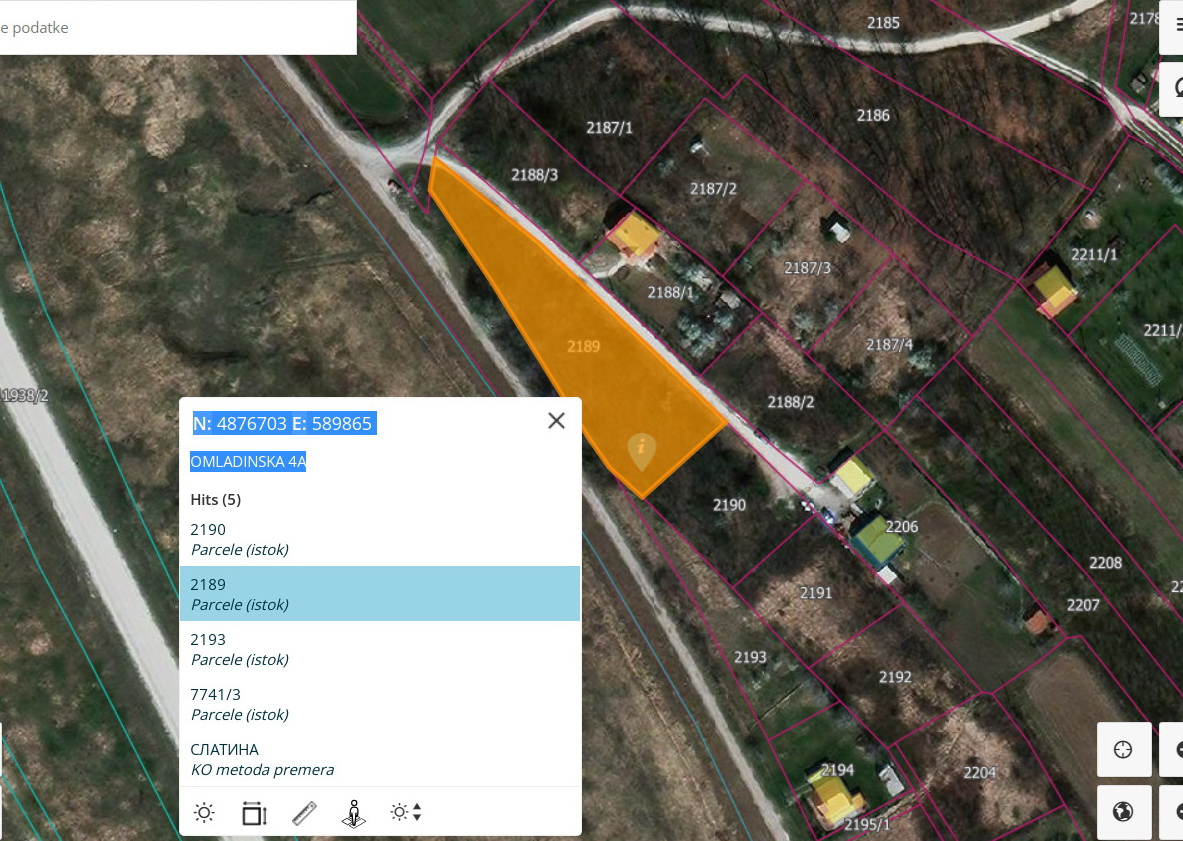Click parcel label 2187/1 on the map
Viewport: 1183px width, 841px height.
coord(610,127)
